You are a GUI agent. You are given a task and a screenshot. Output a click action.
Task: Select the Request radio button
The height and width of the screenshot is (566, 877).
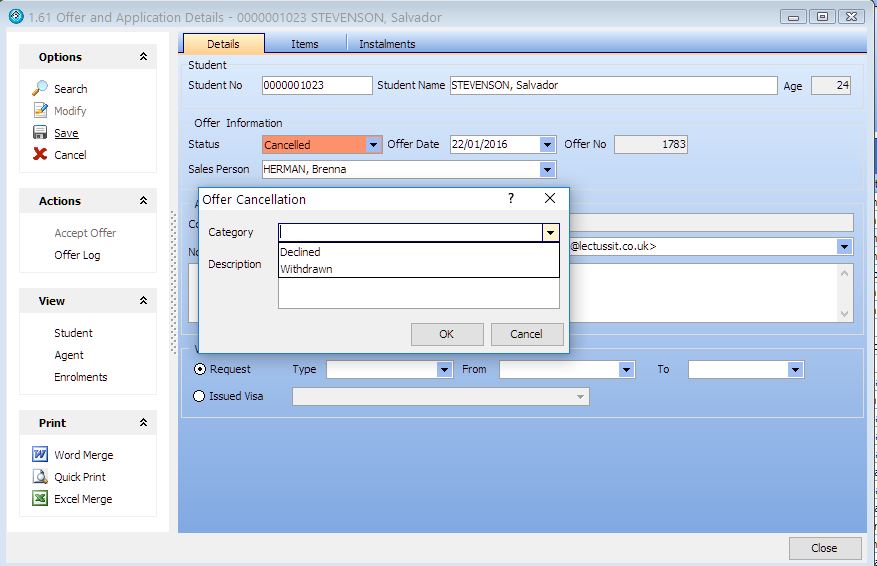pos(198,369)
